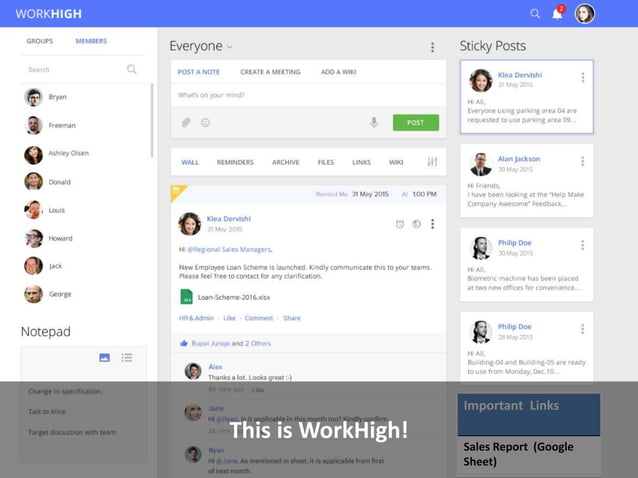
Task: Open Klea Dervishi's parking sticky post
Action: [527, 97]
